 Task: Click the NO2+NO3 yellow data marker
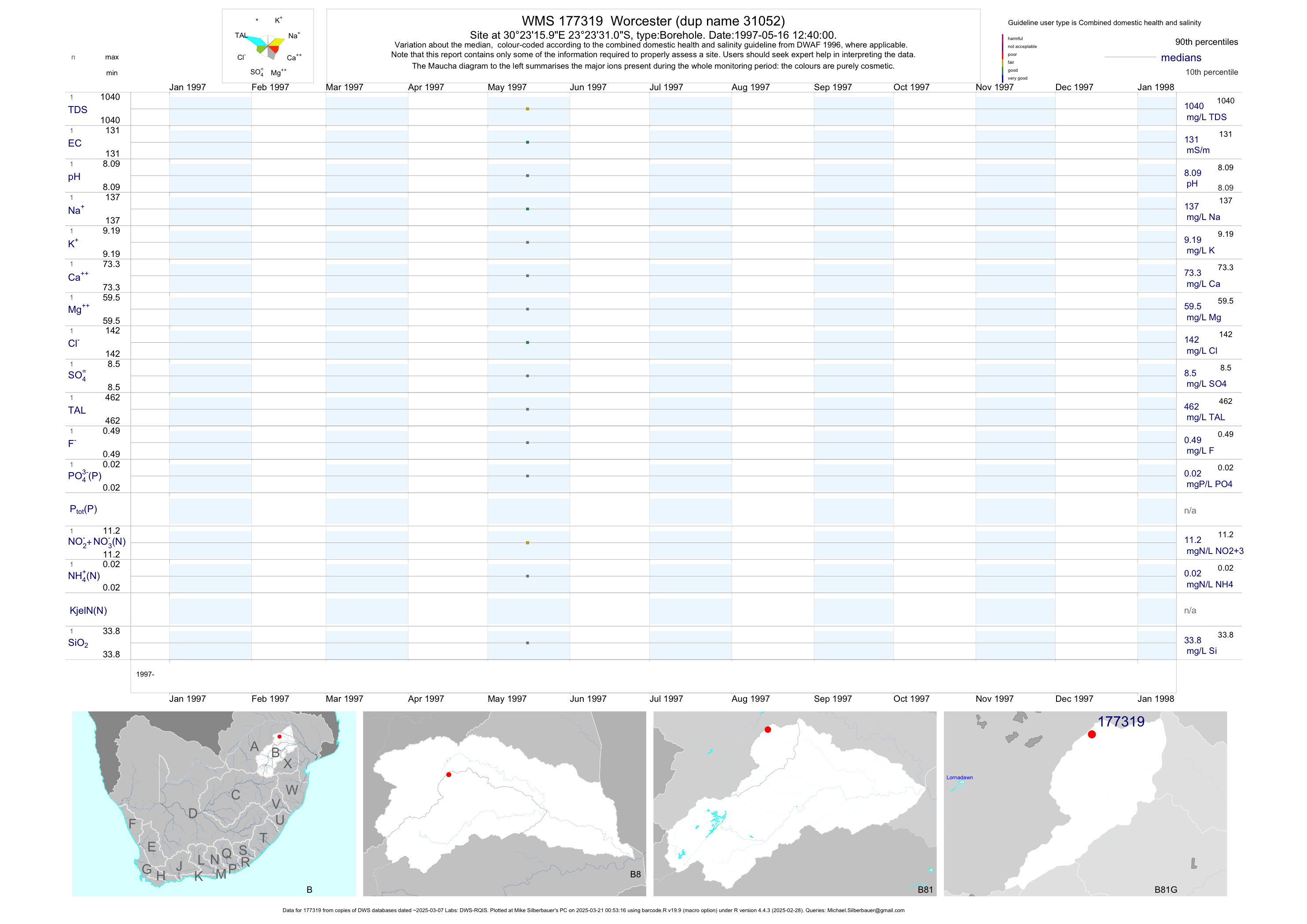[528, 543]
